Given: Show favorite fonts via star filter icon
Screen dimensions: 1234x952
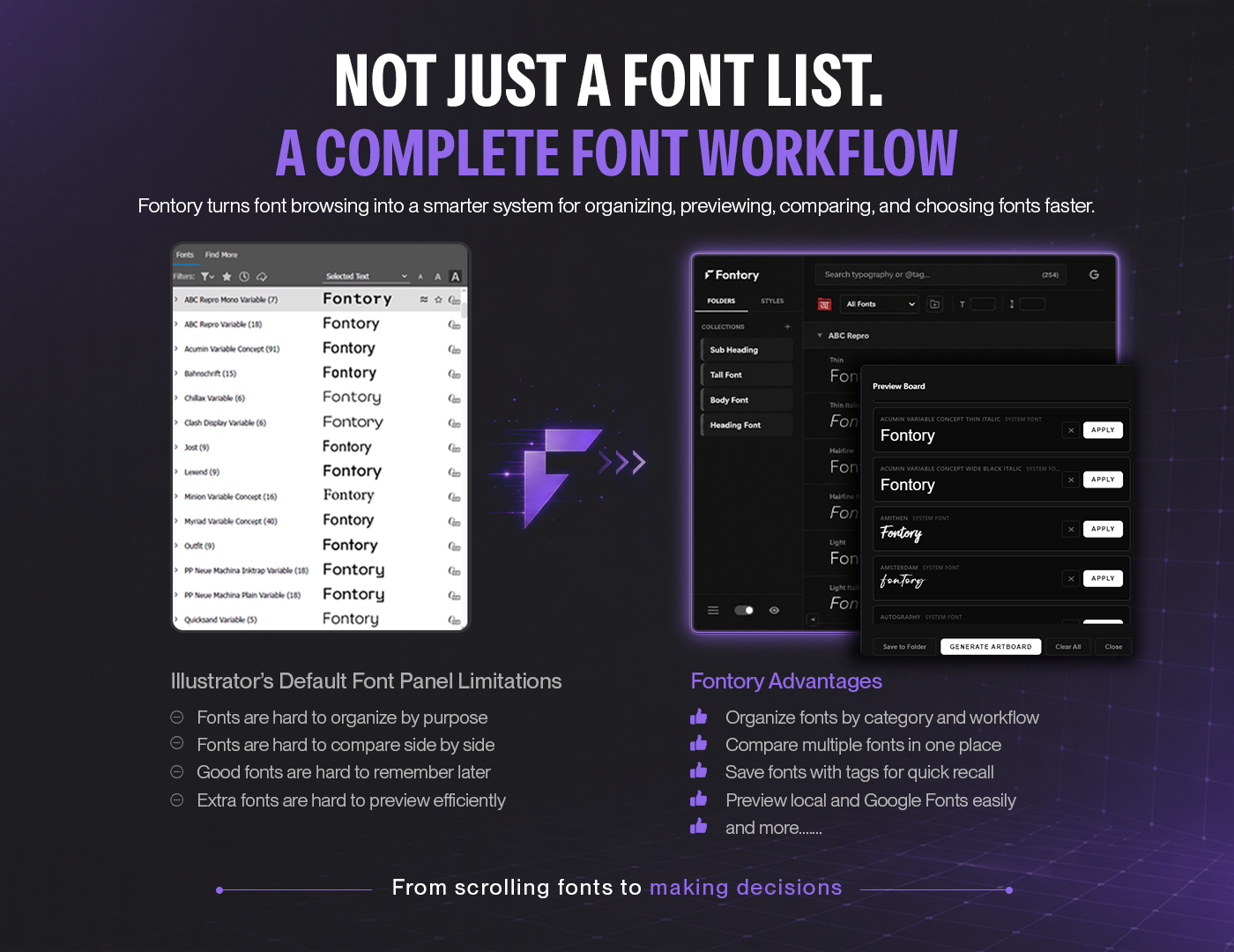Looking at the screenshot, I should pyautogui.click(x=227, y=276).
